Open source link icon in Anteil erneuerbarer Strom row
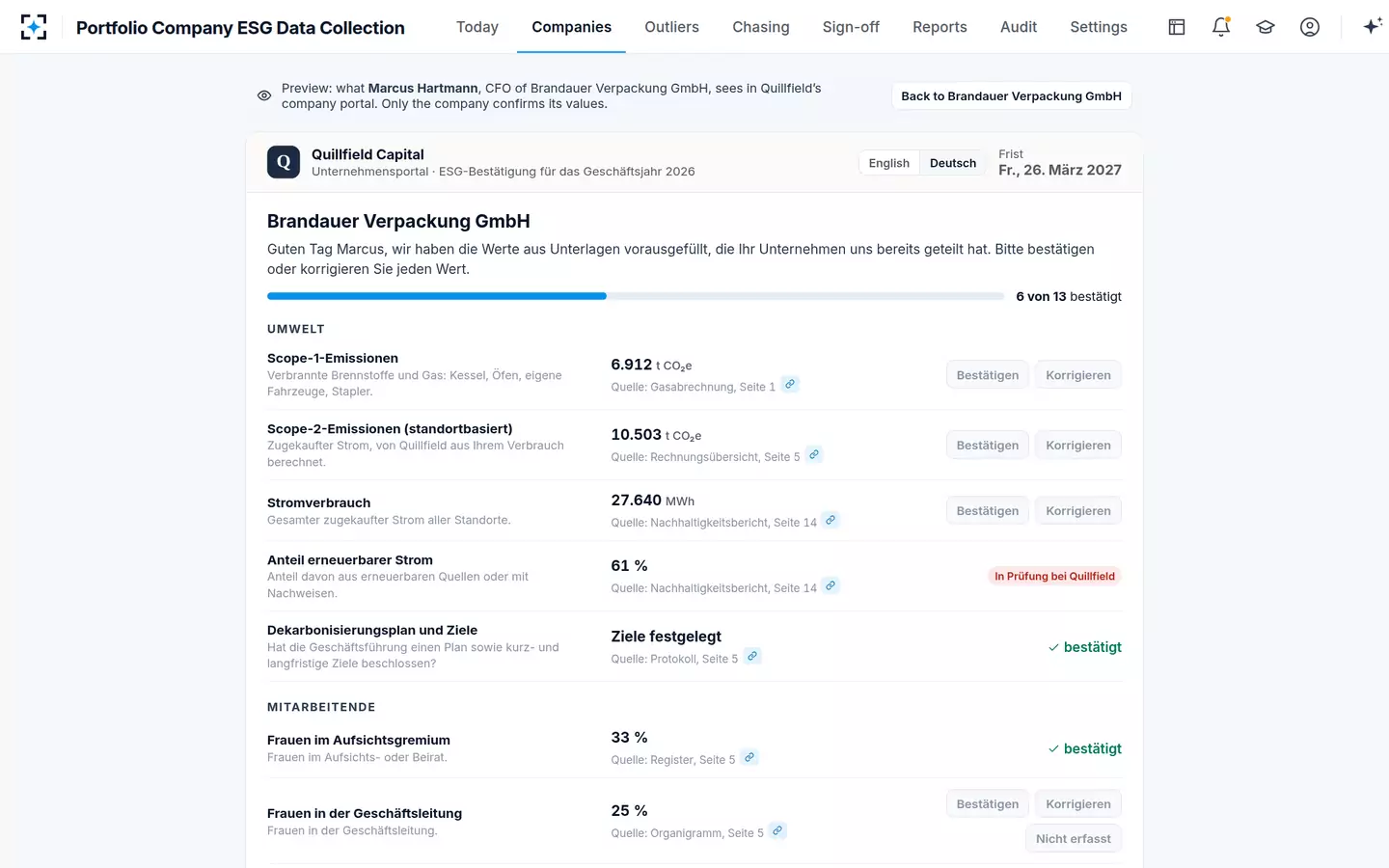This screenshot has height=868, width=1389. point(831,586)
